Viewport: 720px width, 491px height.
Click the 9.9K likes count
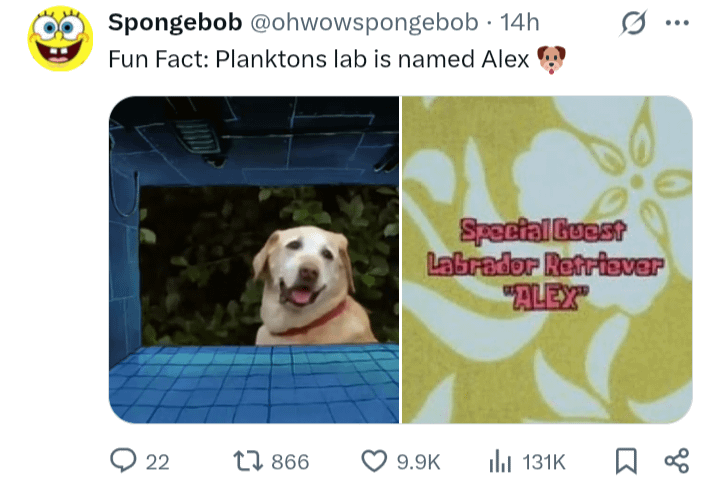point(418,462)
